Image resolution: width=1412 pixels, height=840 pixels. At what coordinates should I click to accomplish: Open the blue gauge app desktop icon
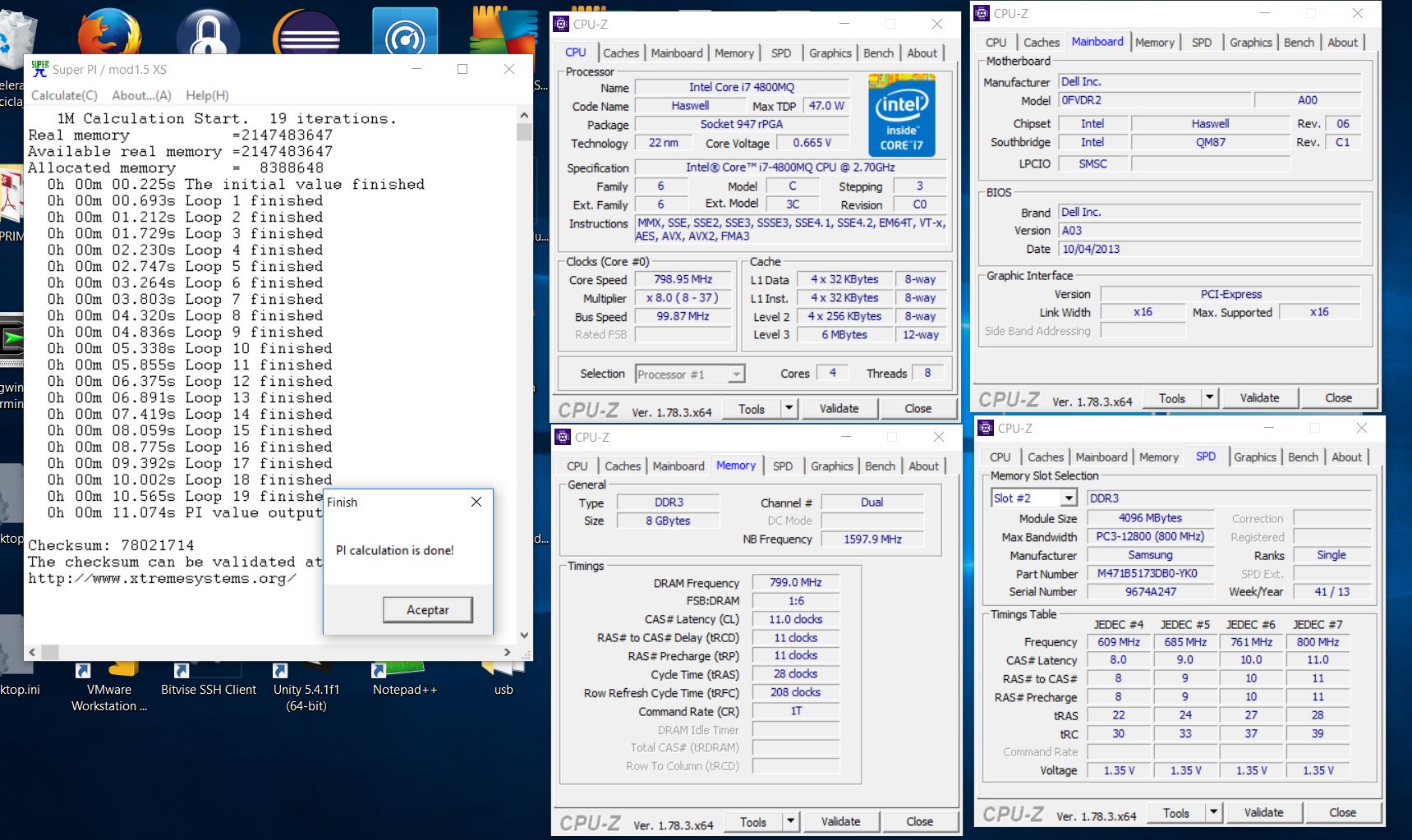coord(404,33)
